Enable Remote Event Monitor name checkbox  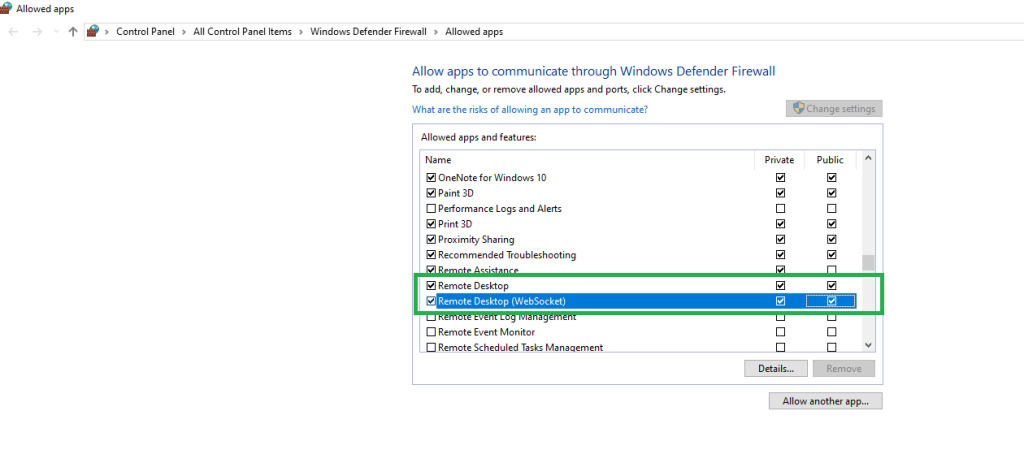pos(431,332)
